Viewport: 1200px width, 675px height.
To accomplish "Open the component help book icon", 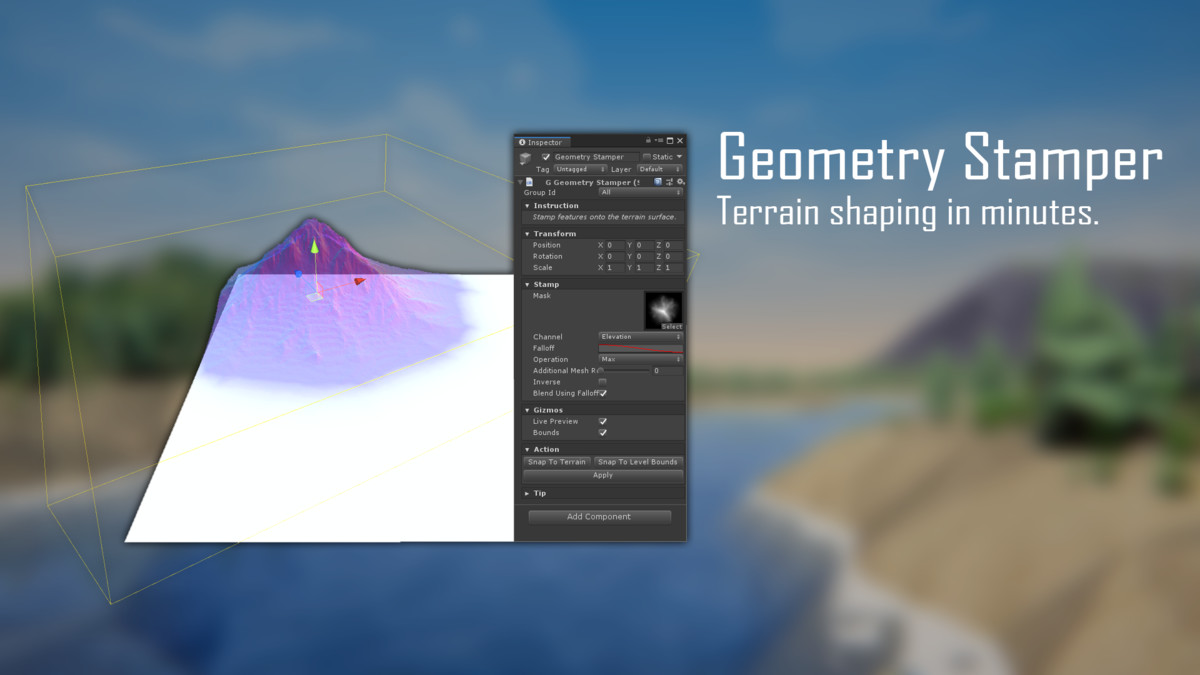I will (659, 182).
